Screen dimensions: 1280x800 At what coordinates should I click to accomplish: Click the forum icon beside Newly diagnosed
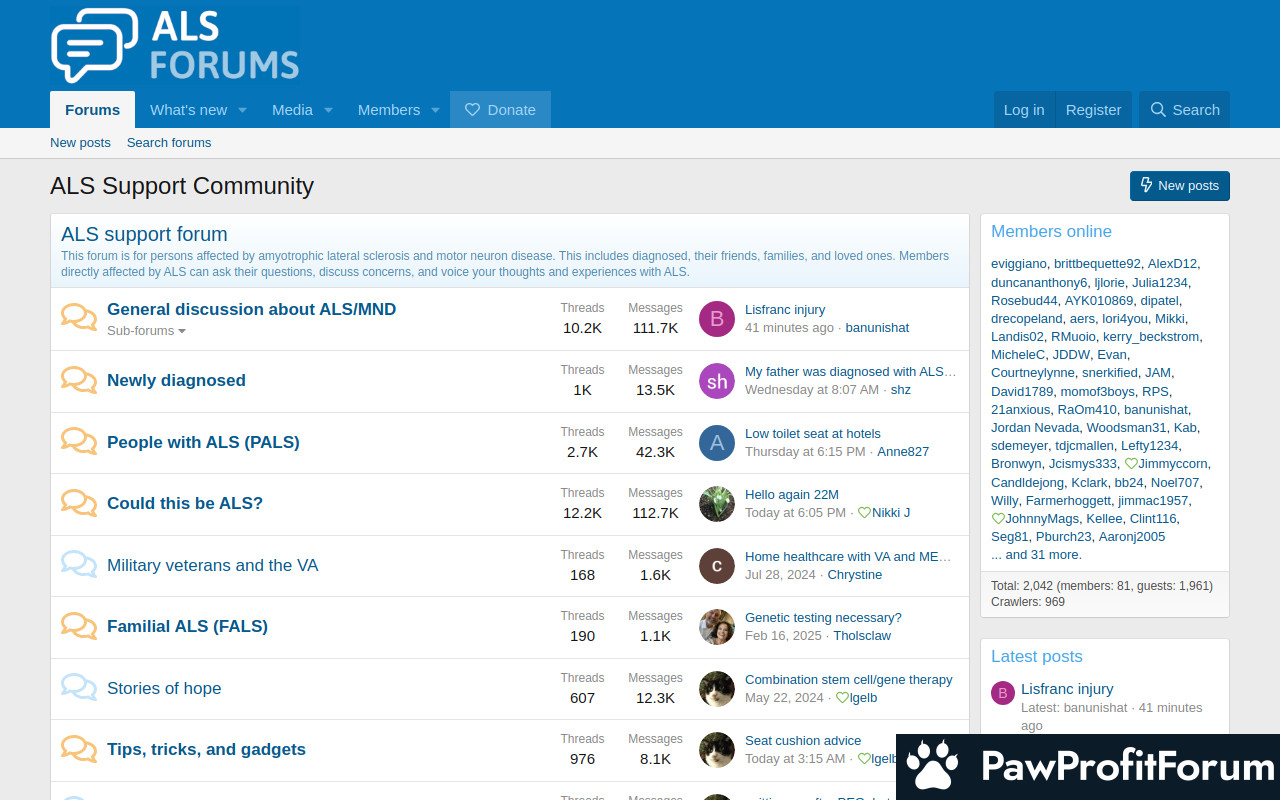[79, 380]
